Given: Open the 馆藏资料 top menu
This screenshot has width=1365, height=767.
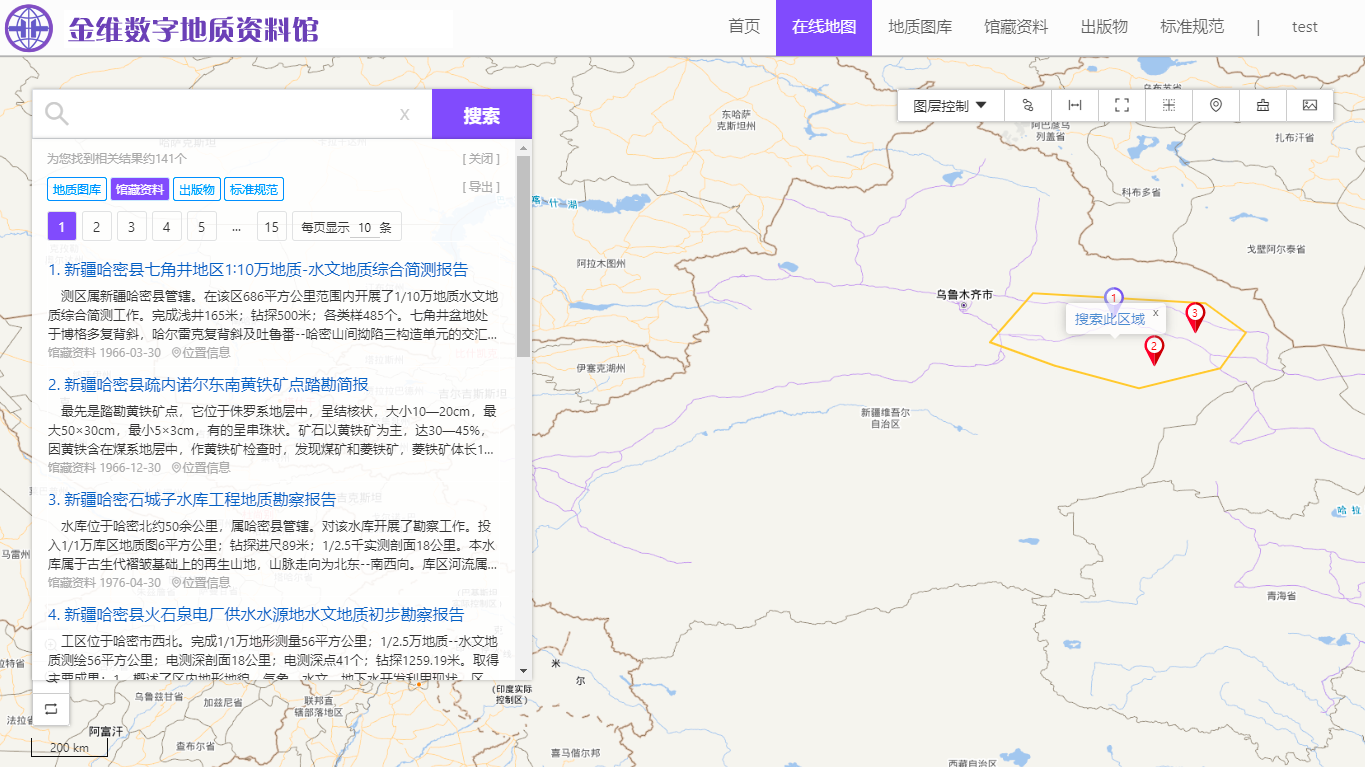Looking at the screenshot, I should coord(1016,27).
